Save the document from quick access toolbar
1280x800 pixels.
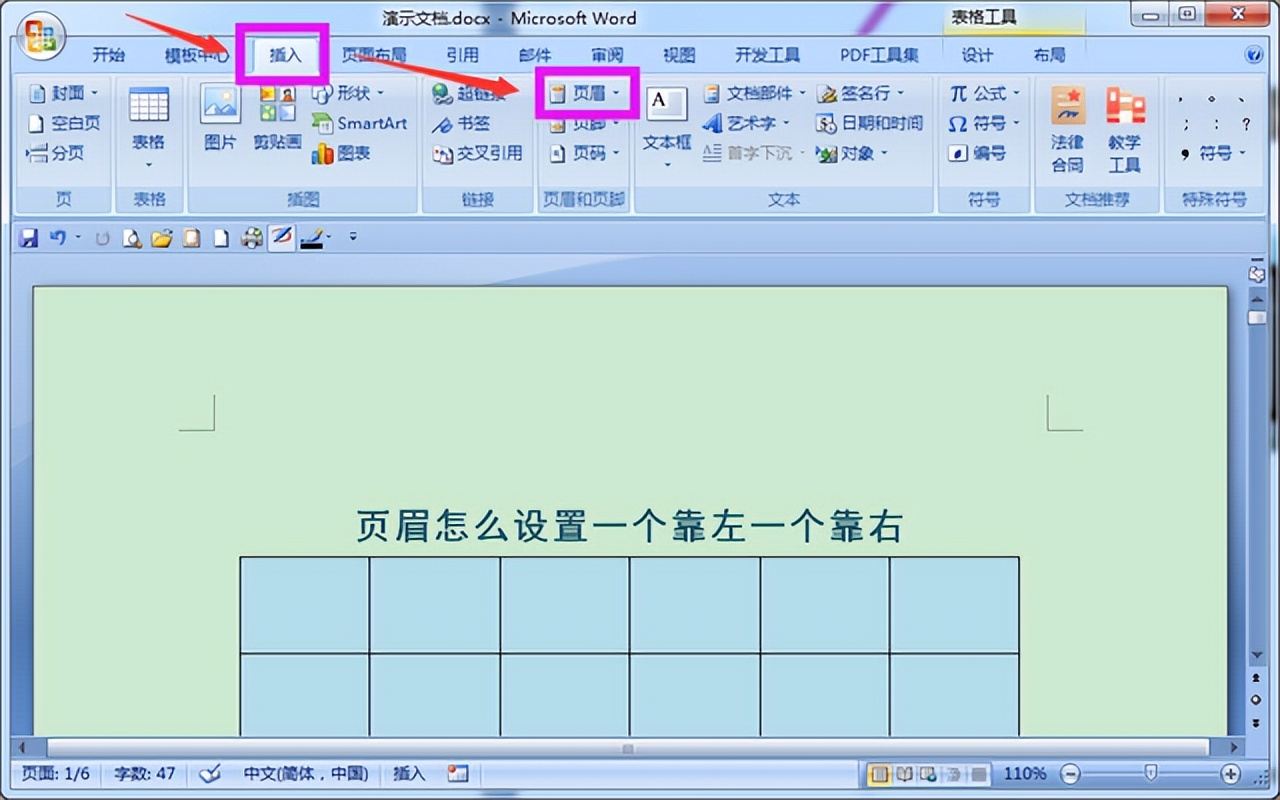29,238
